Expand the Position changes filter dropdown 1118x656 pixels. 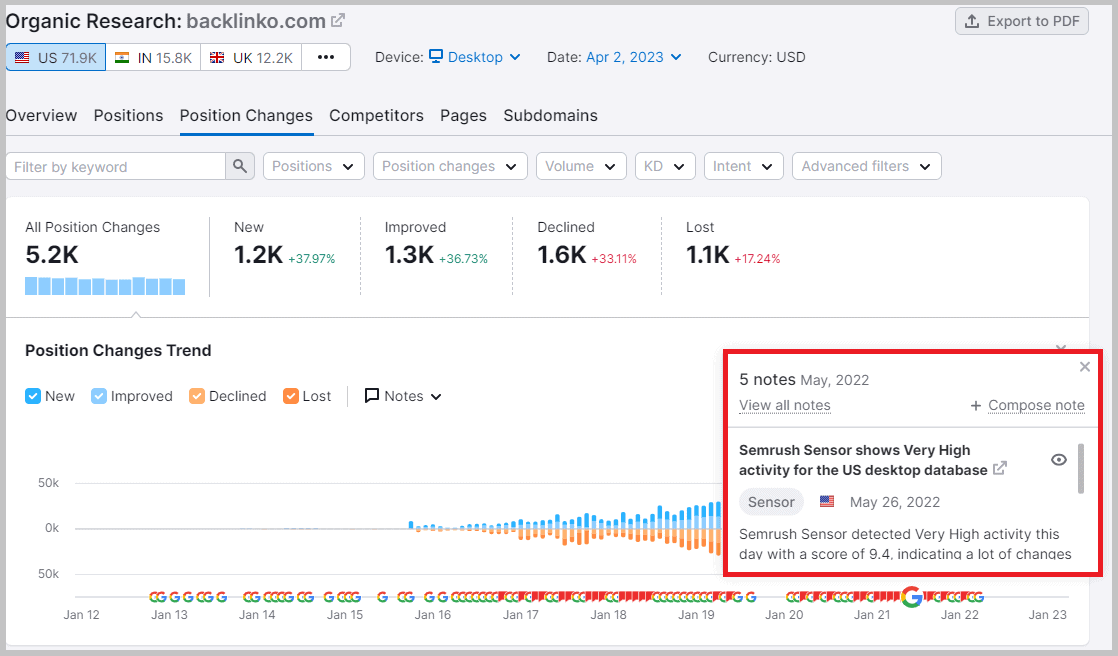pyautogui.click(x=450, y=167)
